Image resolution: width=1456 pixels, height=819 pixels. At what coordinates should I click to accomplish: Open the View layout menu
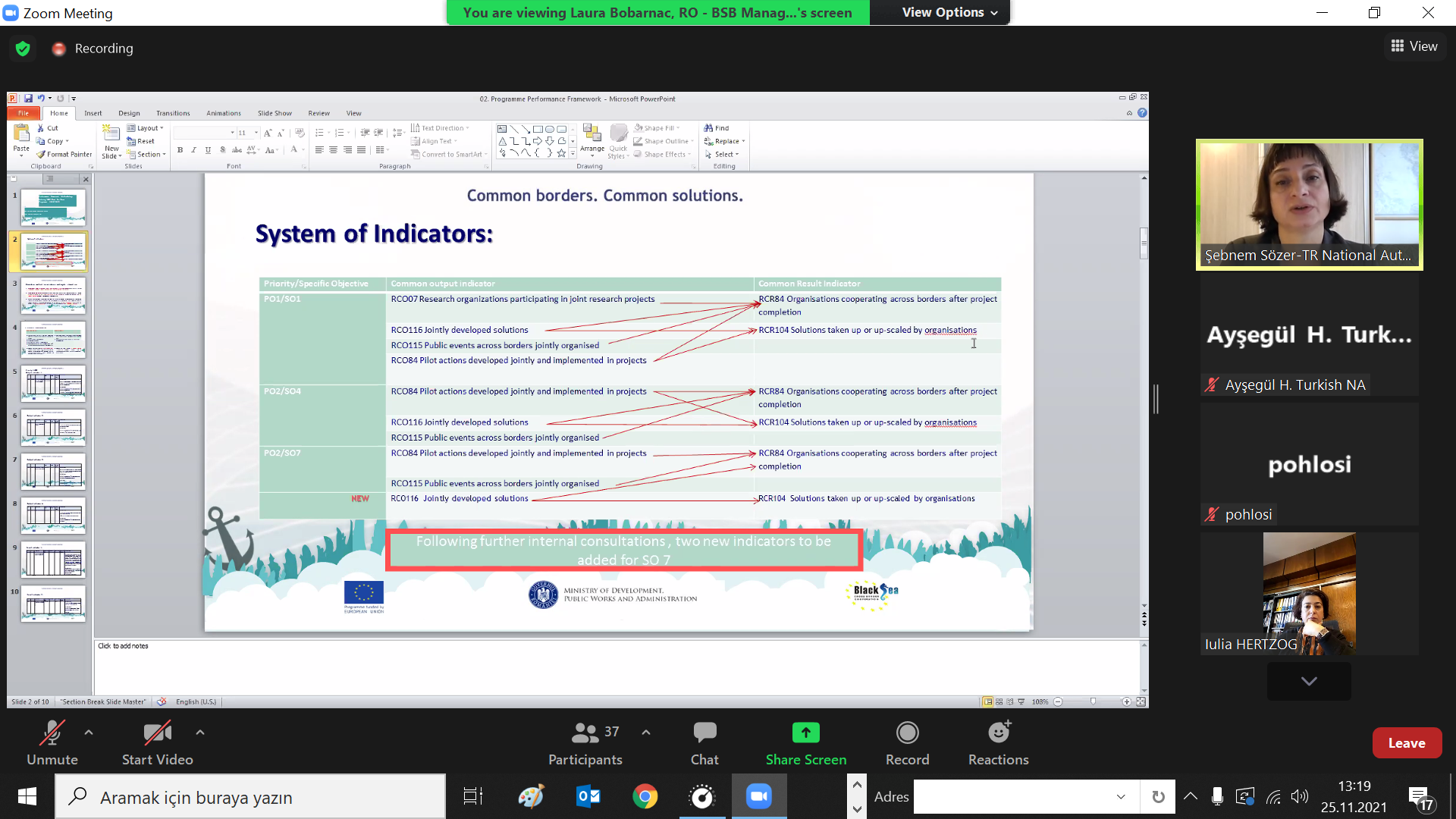(1414, 46)
